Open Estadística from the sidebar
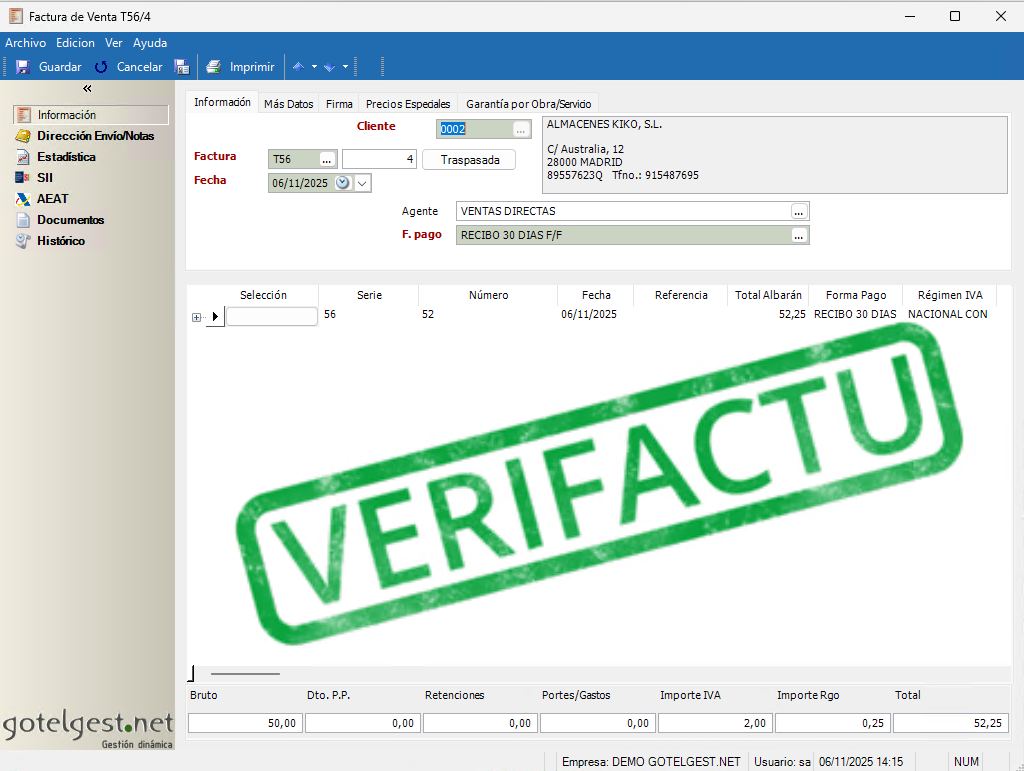 66,157
